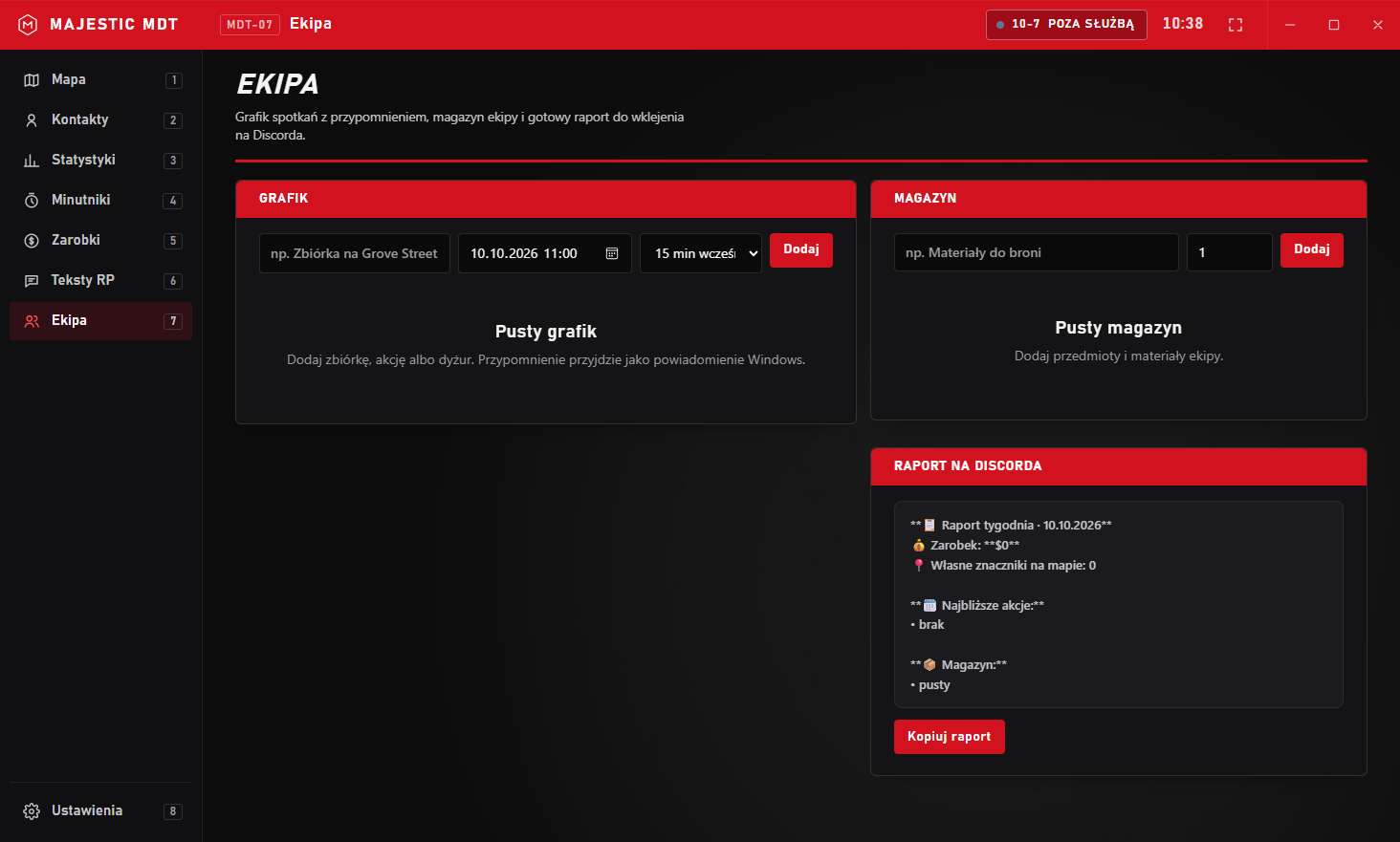Click the Ustawienia gear icon
Screen dimensions: 1400x842
tap(32, 811)
